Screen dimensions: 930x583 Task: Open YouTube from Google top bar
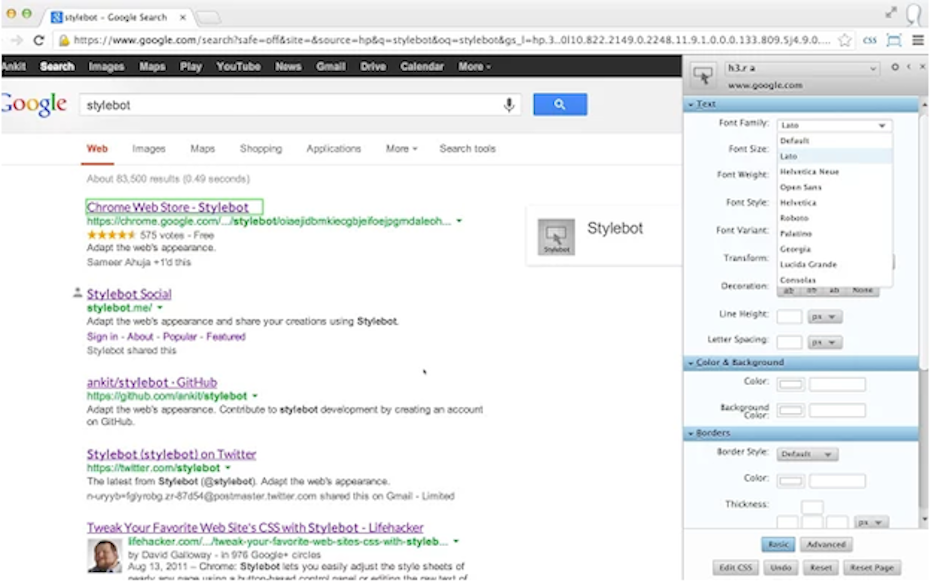(238, 66)
